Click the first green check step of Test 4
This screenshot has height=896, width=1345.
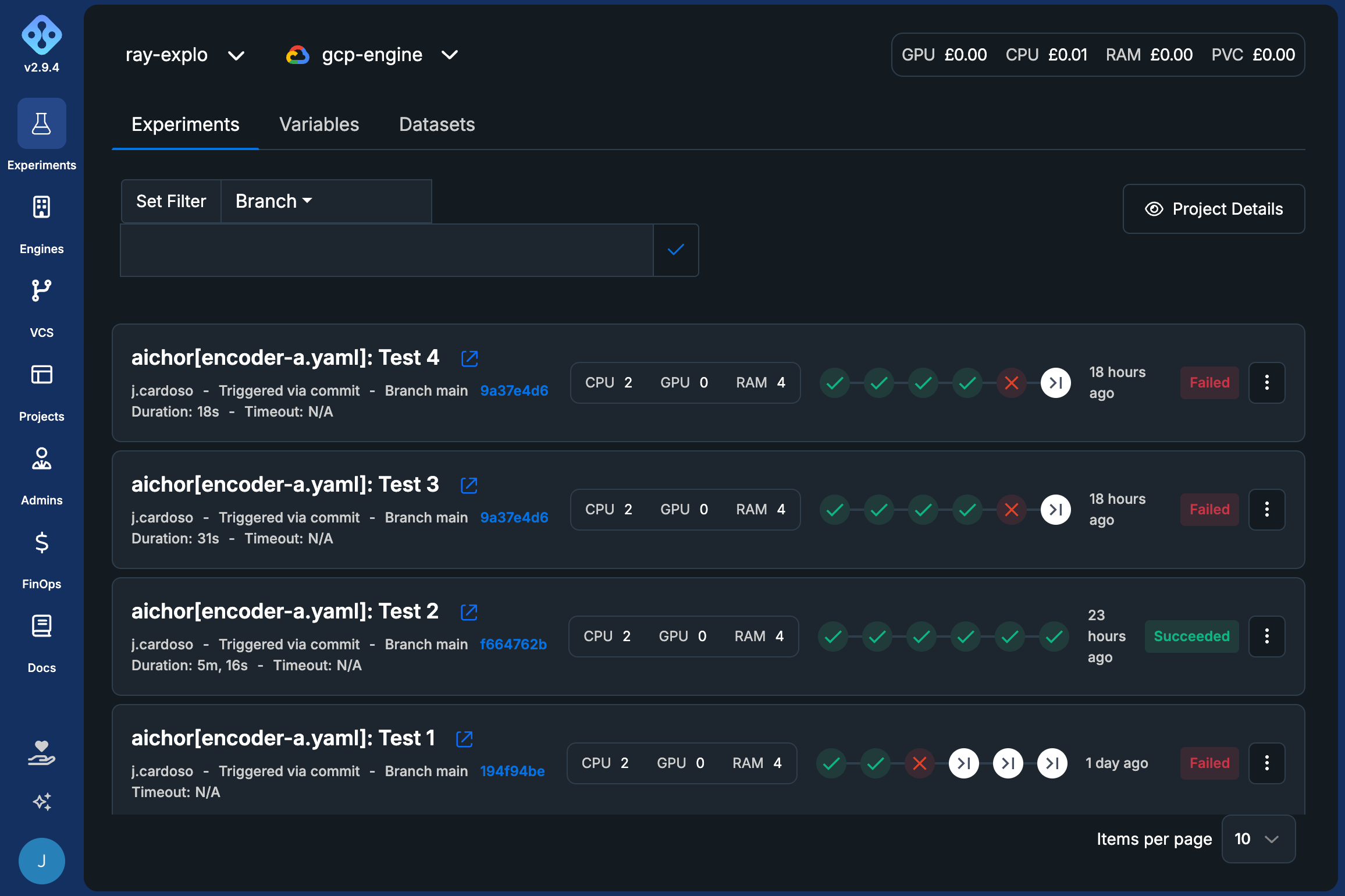click(835, 383)
